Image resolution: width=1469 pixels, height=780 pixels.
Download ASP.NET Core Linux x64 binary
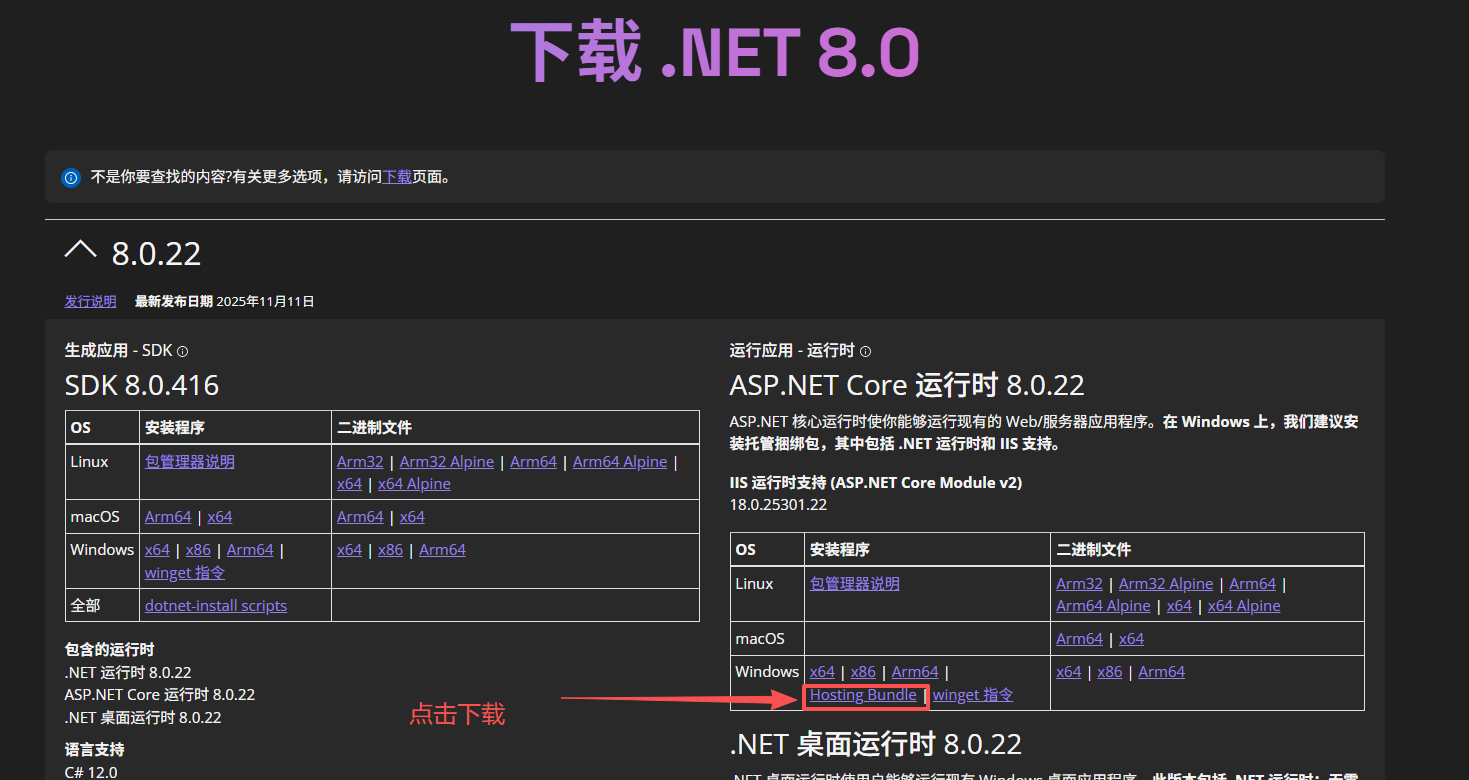(x=1179, y=606)
